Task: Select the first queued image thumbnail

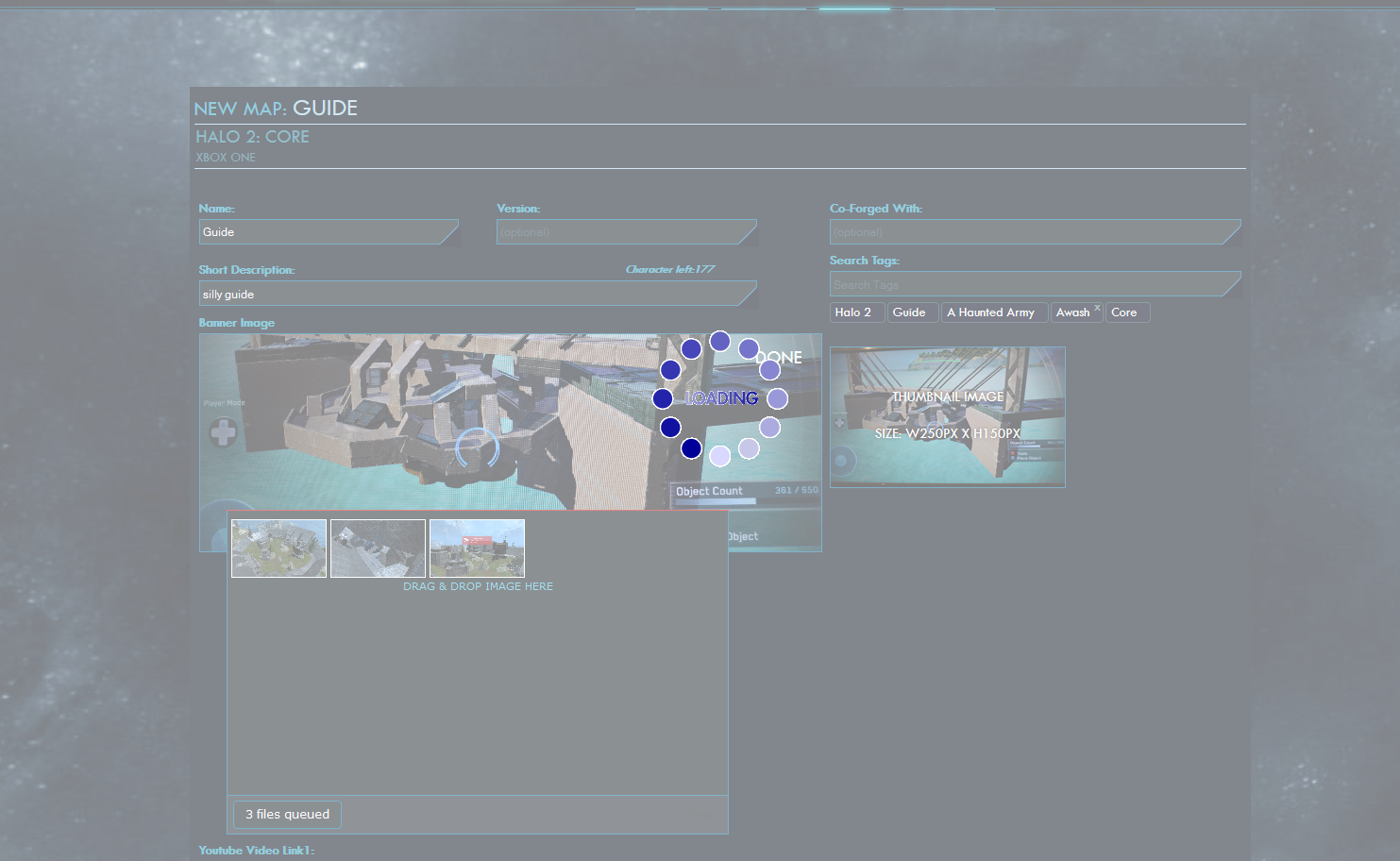Action: click(279, 549)
